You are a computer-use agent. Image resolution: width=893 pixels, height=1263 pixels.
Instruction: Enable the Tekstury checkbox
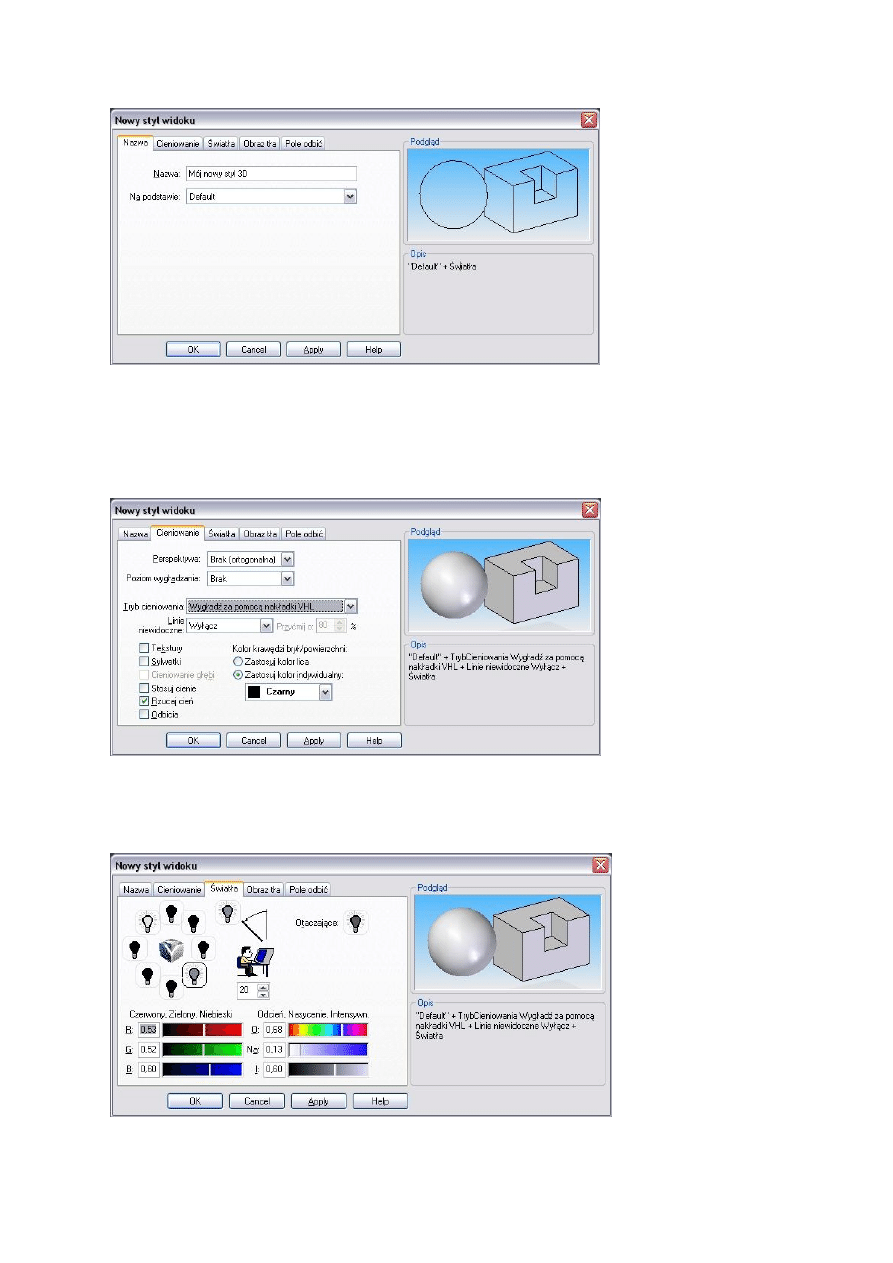coord(144,648)
